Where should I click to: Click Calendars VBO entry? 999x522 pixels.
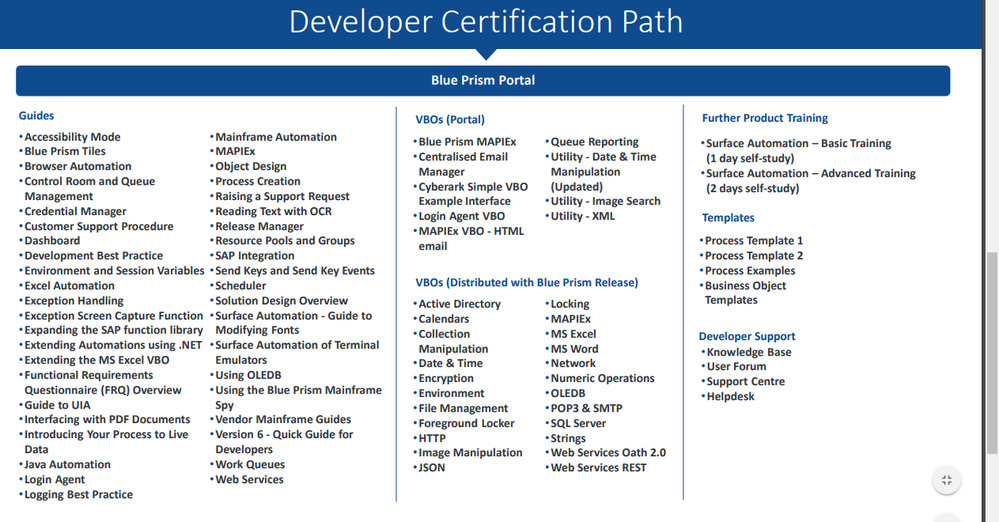[443, 319]
